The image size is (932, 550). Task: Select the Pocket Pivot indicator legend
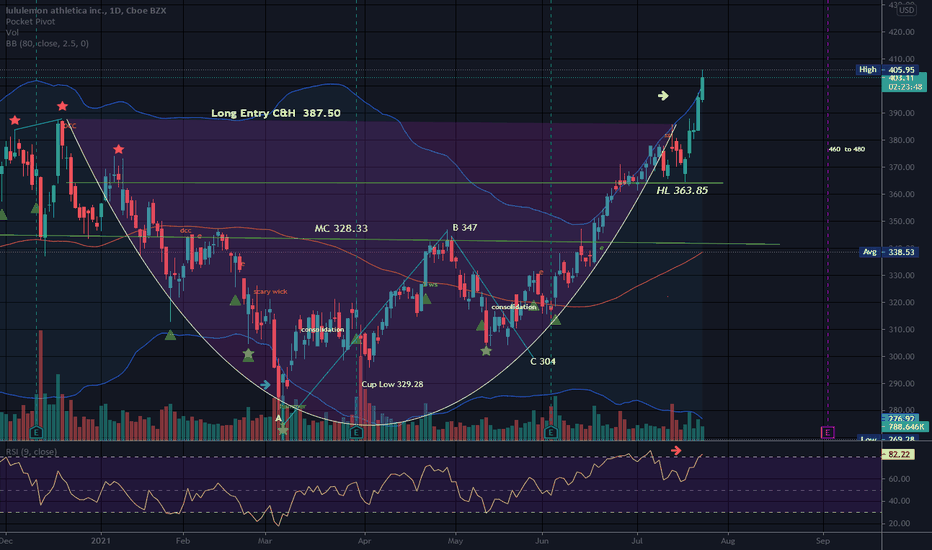[x=30, y=21]
